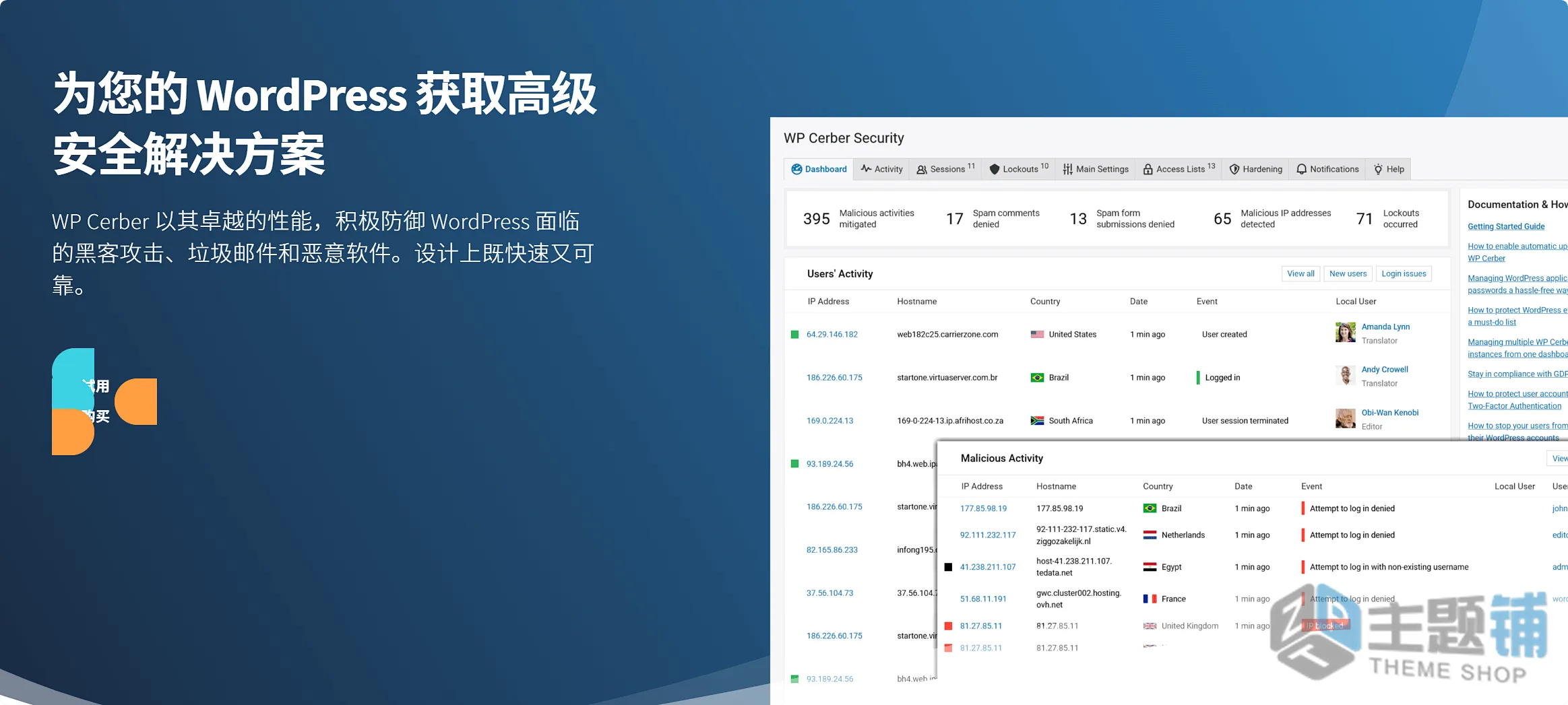Click IP address 82.165.86.233

pos(832,550)
